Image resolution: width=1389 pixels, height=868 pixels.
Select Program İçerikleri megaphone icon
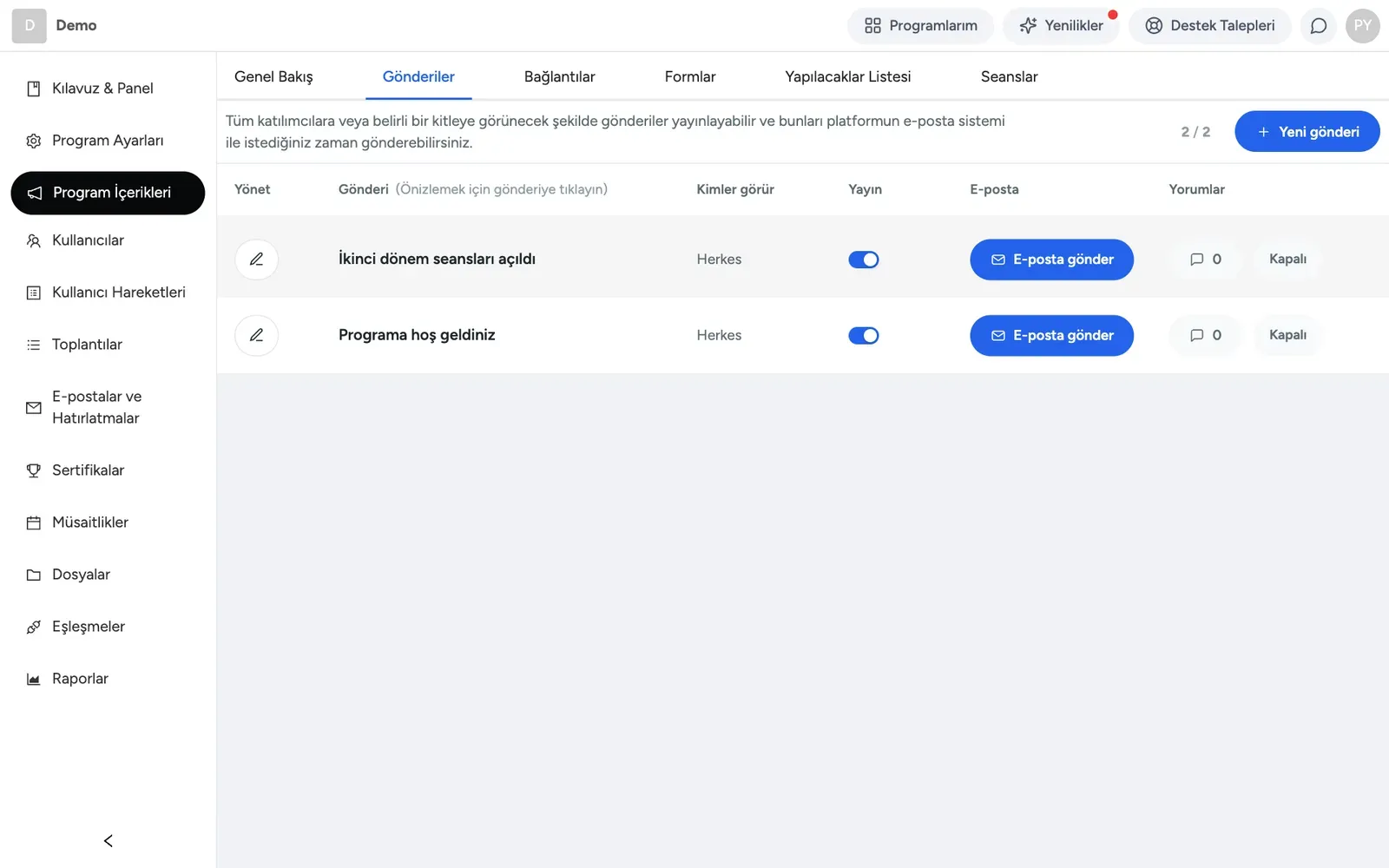click(x=35, y=193)
